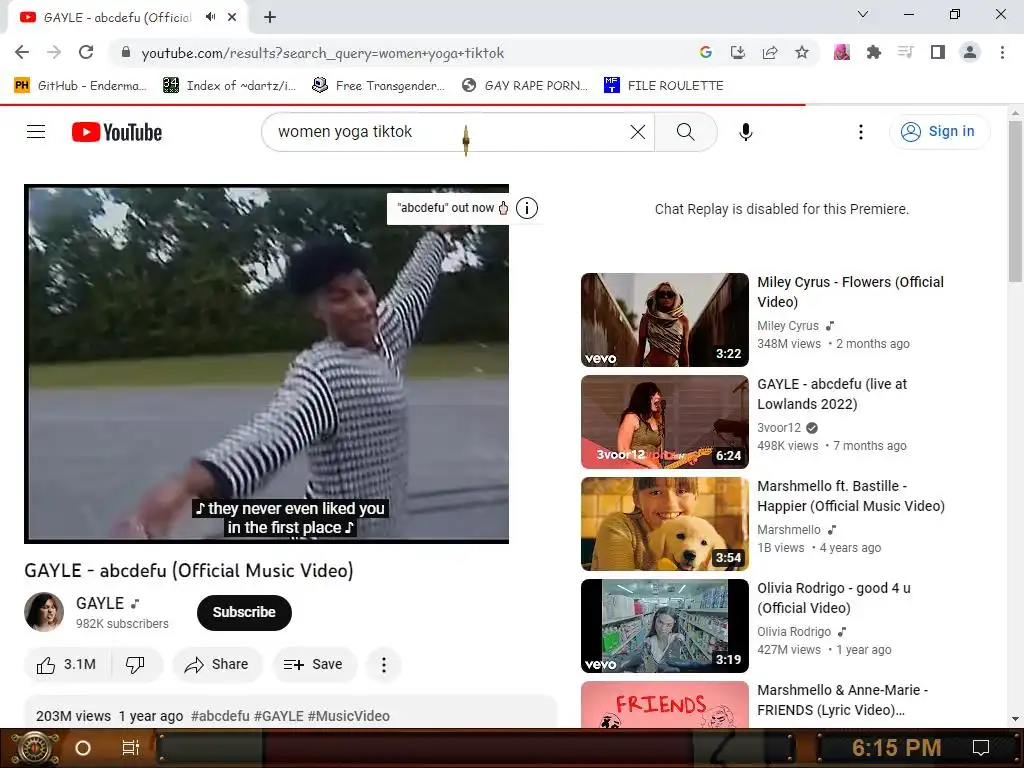
Task: Open Miley Cyrus Flowers video thumbnail
Action: 665,320
